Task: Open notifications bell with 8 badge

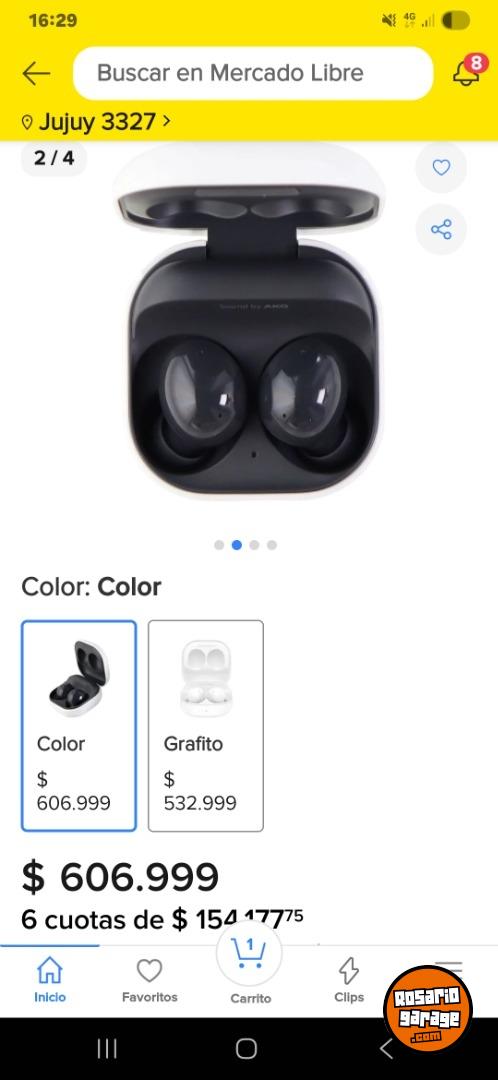Action: click(x=468, y=71)
